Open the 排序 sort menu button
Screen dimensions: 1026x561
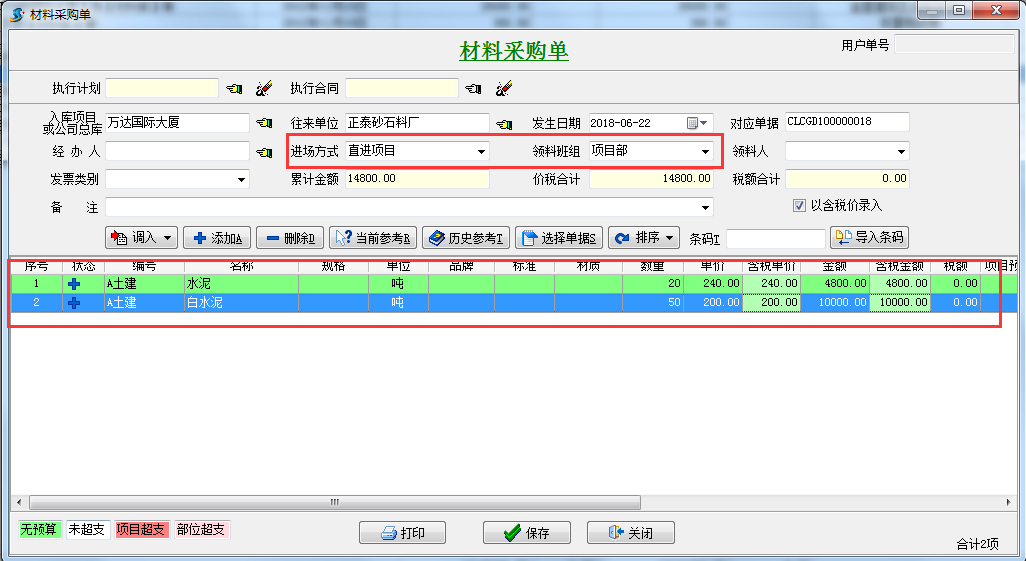[x=644, y=238]
